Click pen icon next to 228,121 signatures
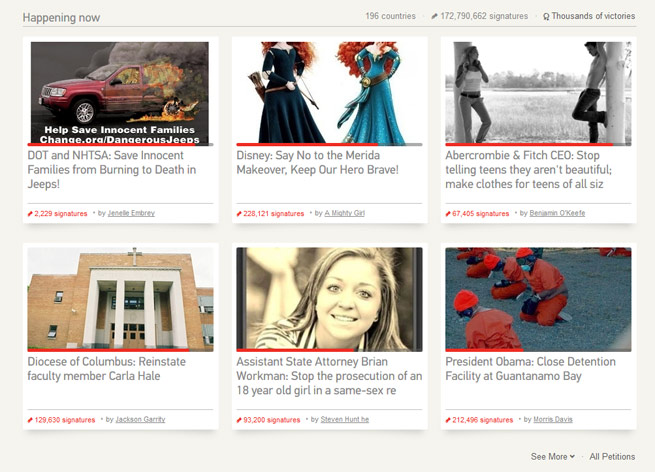The height and width of the screenshot is (472, 655). click(239, 214)
